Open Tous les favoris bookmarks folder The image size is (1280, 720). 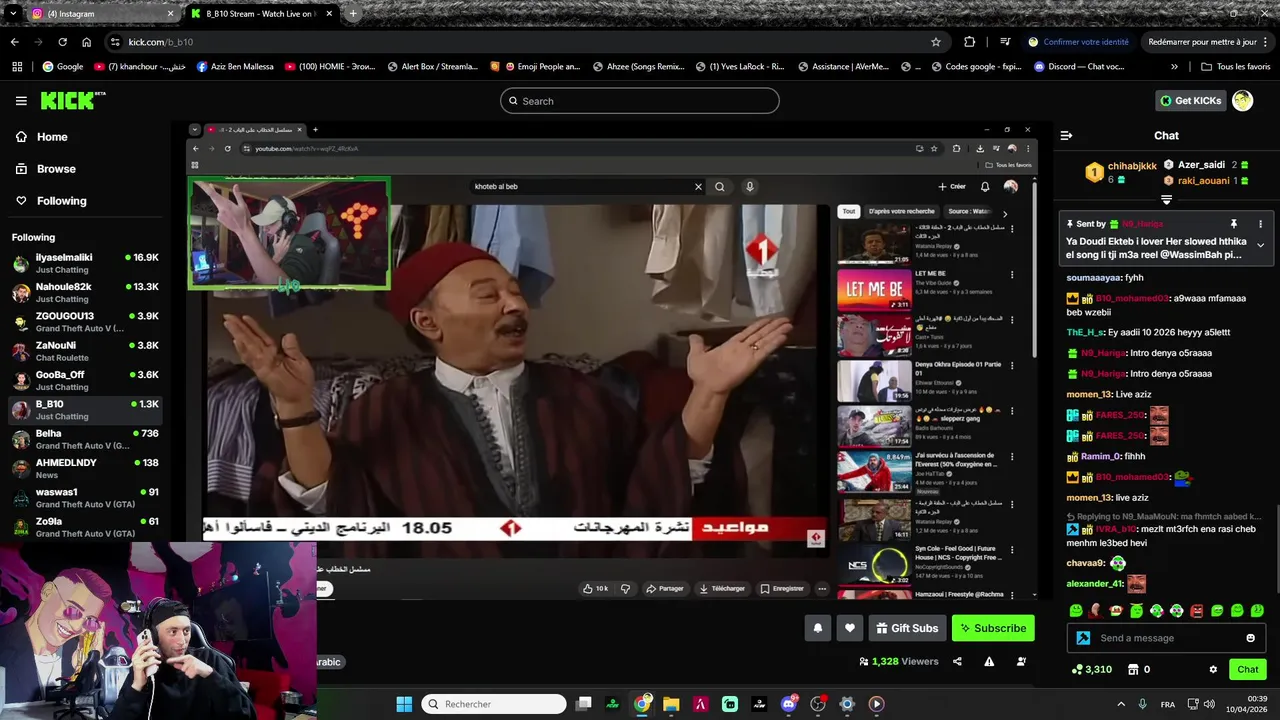pos(1235,67)
